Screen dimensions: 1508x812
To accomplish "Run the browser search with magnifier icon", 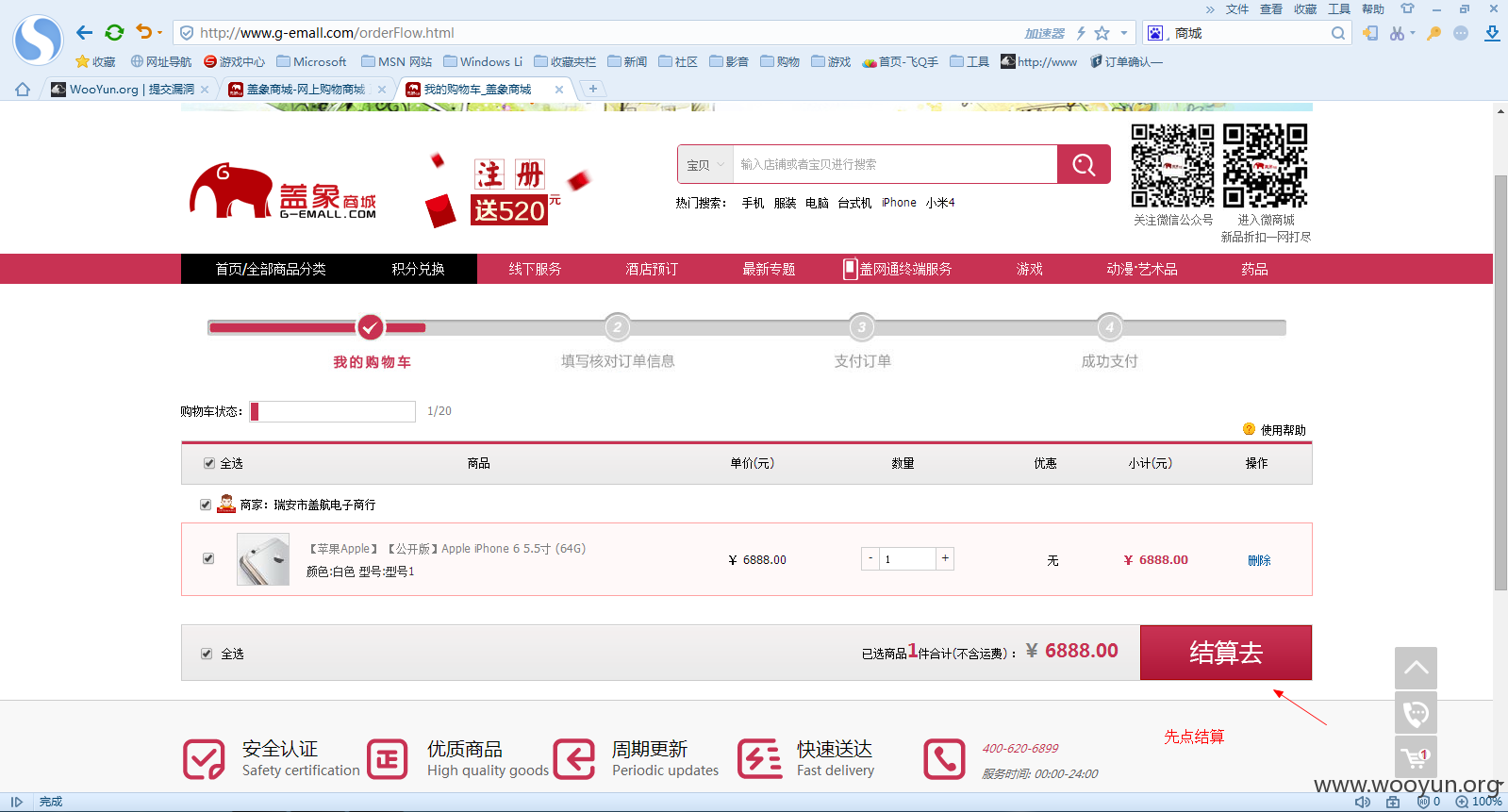I will pyautogui.click(x=1338, y=33).
